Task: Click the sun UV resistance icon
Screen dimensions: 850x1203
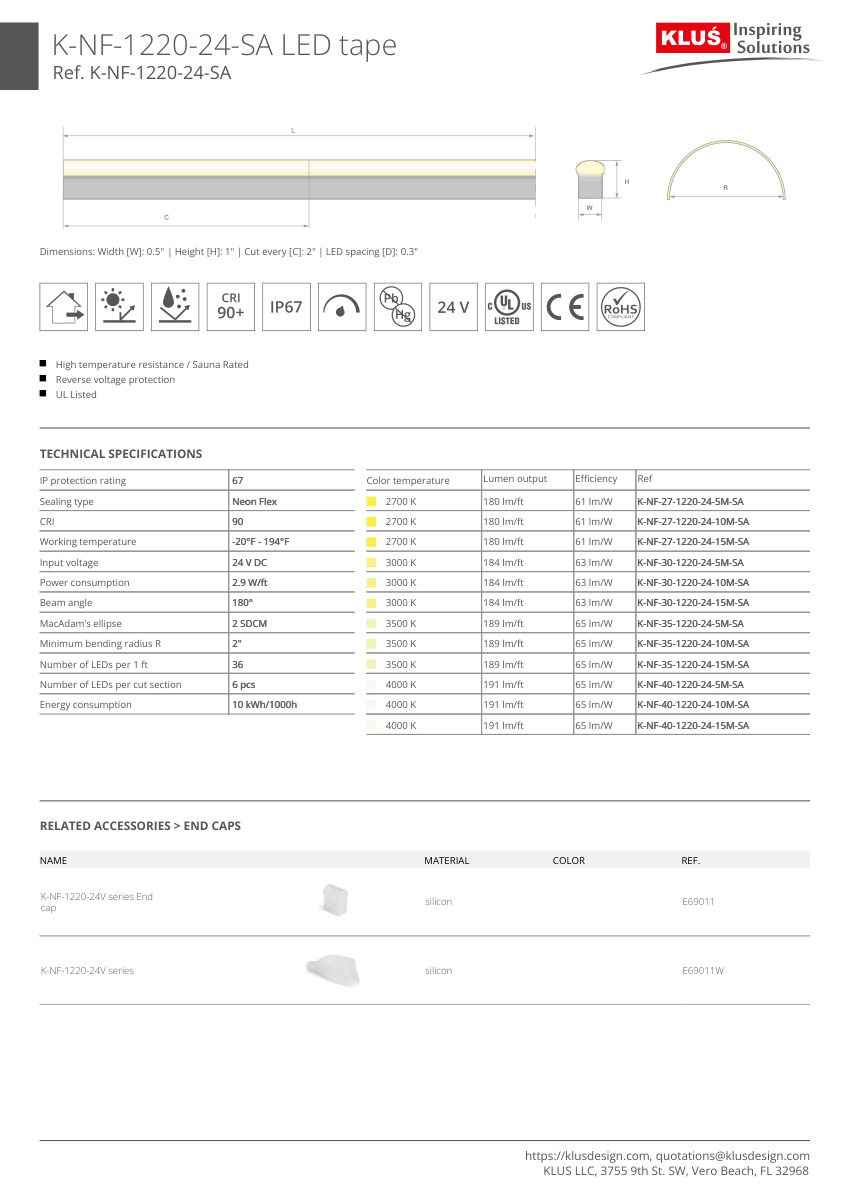Action: coord(120,307)
